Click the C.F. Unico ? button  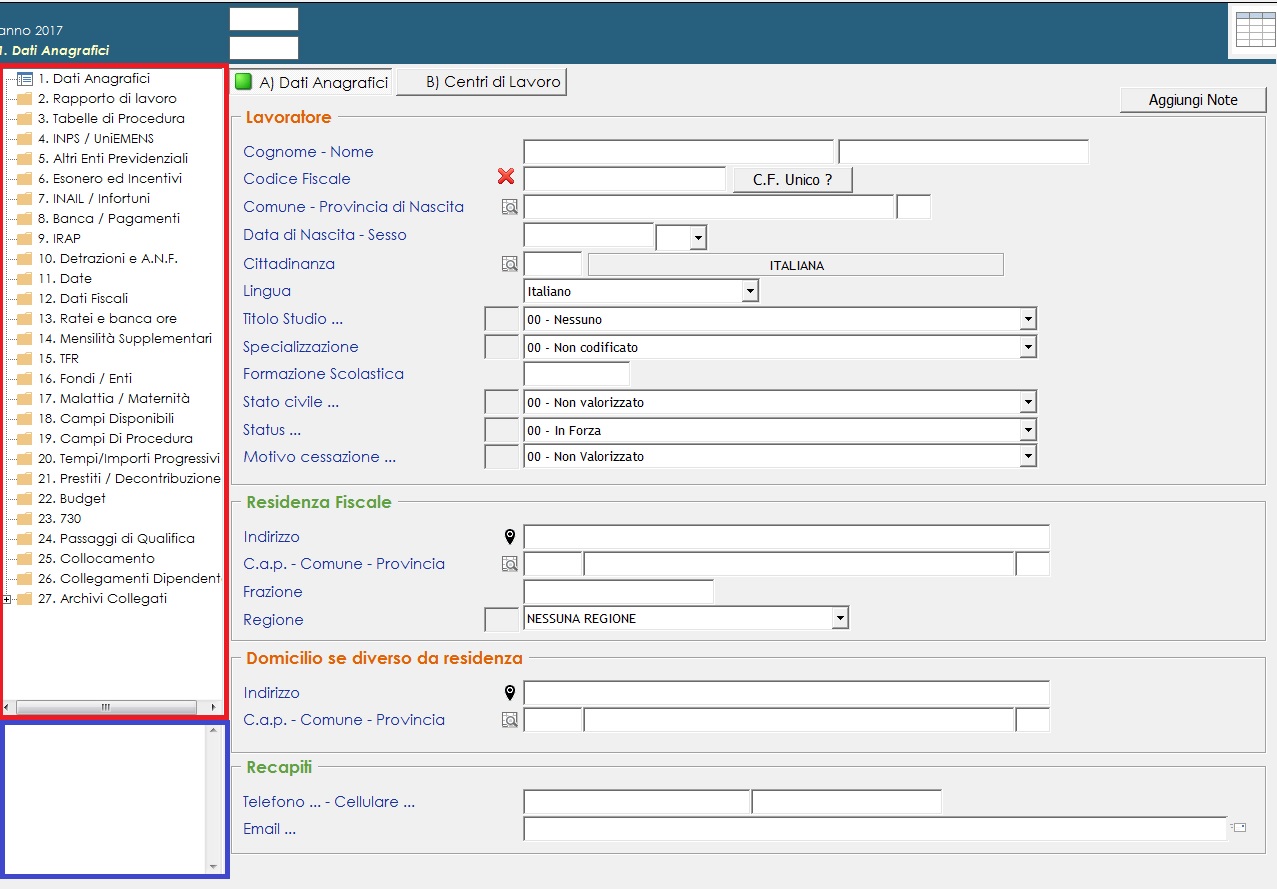[791, 180]
